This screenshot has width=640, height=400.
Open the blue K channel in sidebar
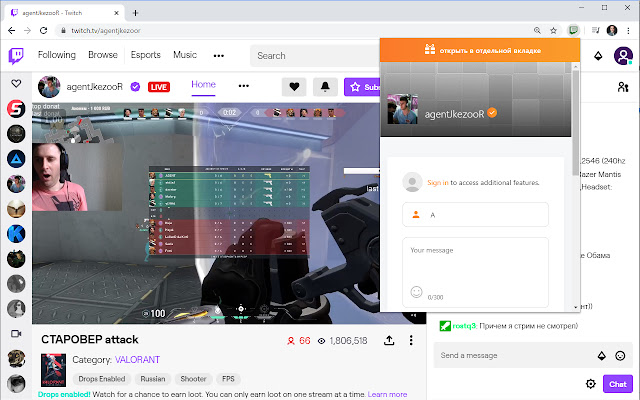coord(16,234)
